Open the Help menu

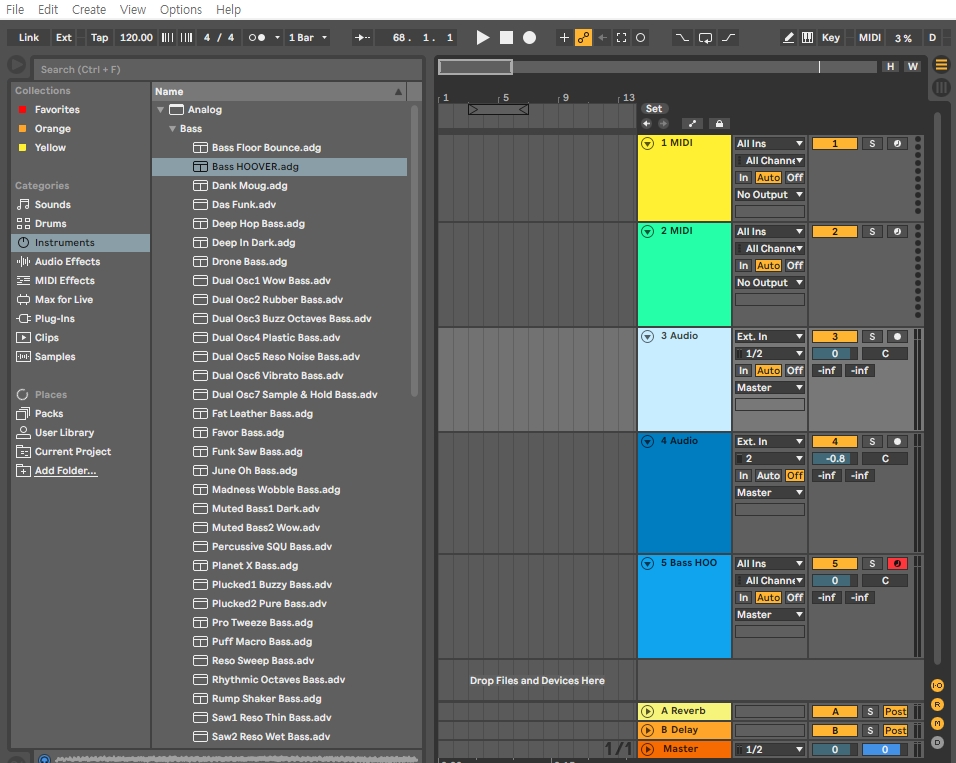click(229, 10)
